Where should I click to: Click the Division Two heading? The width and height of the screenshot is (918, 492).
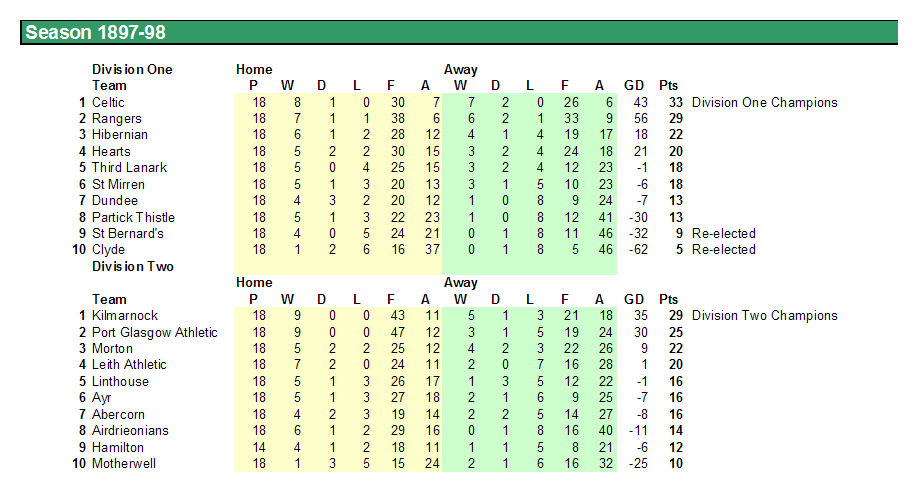coord(133,266)
